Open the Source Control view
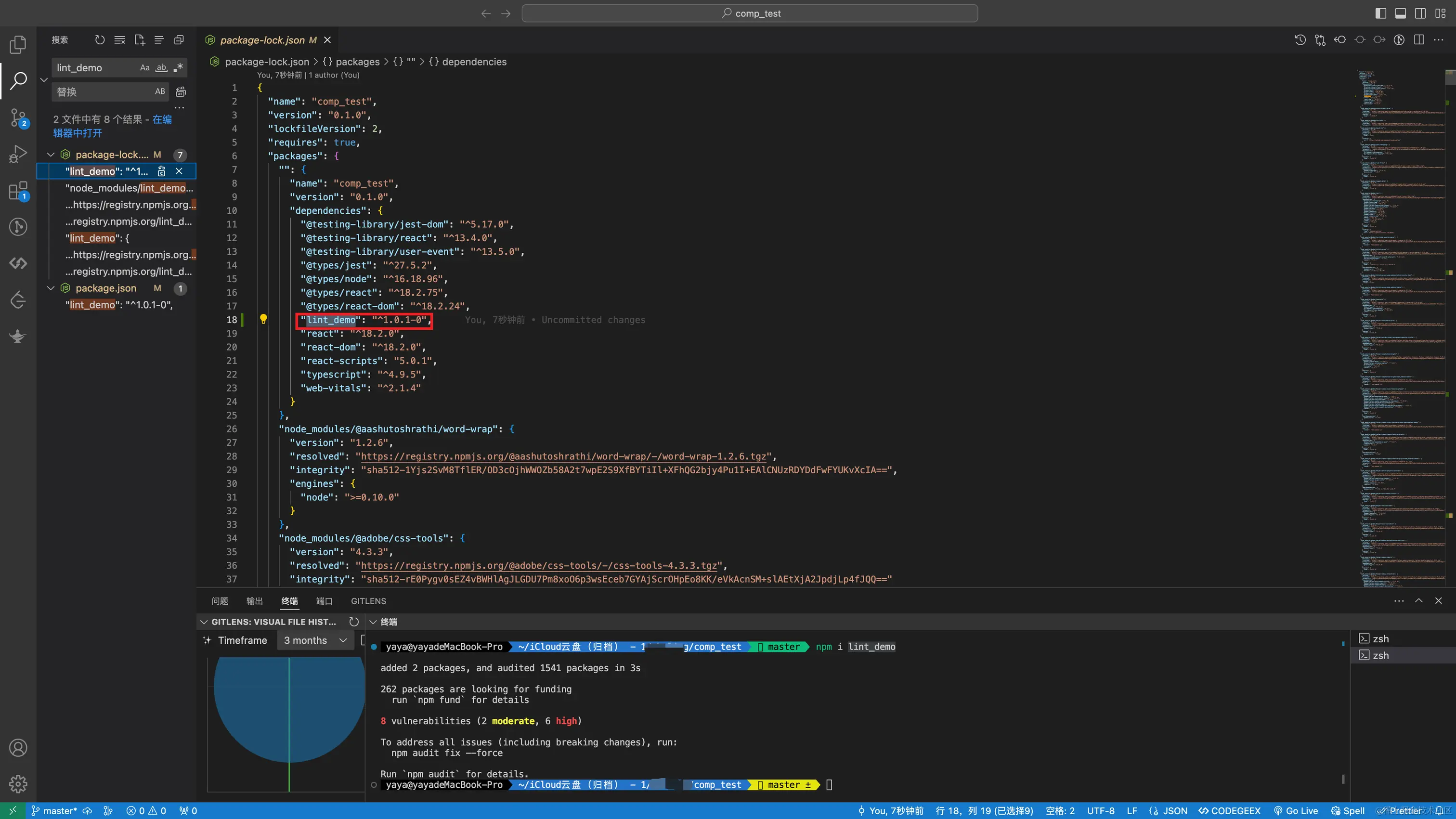1456x819 pixels. (x=18, y=117)
